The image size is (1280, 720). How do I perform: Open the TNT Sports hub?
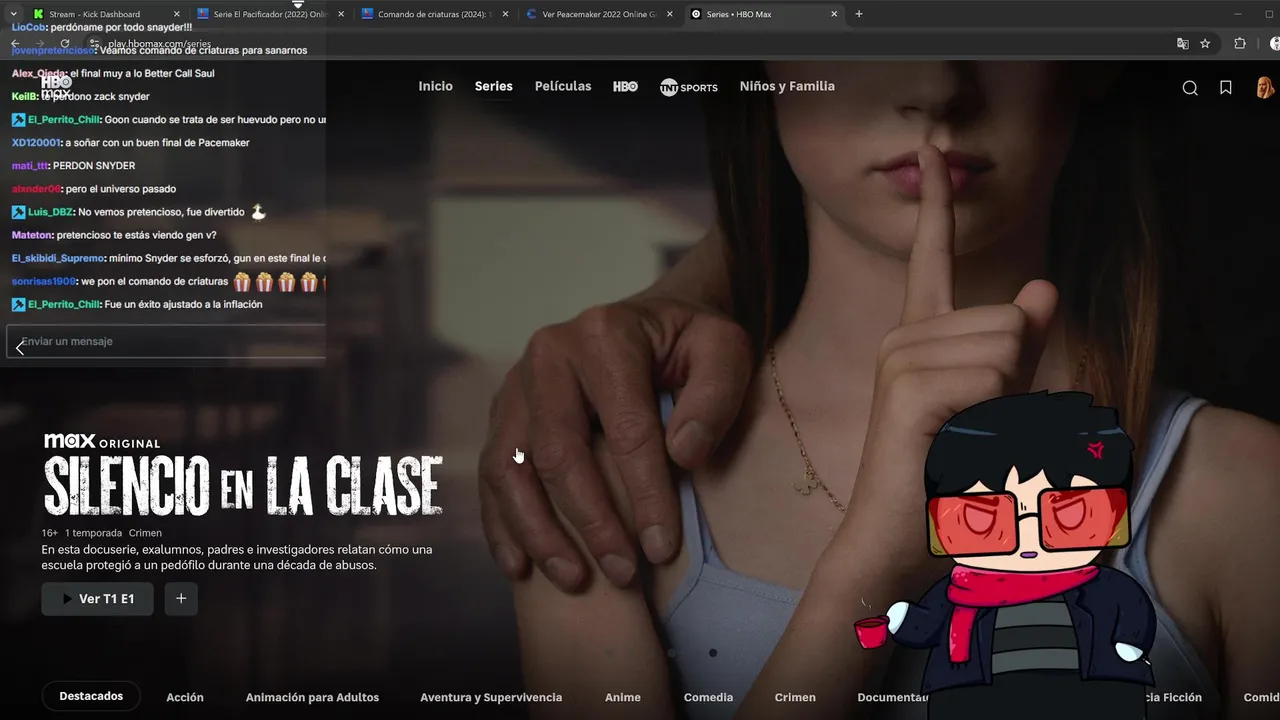point(688,87)
